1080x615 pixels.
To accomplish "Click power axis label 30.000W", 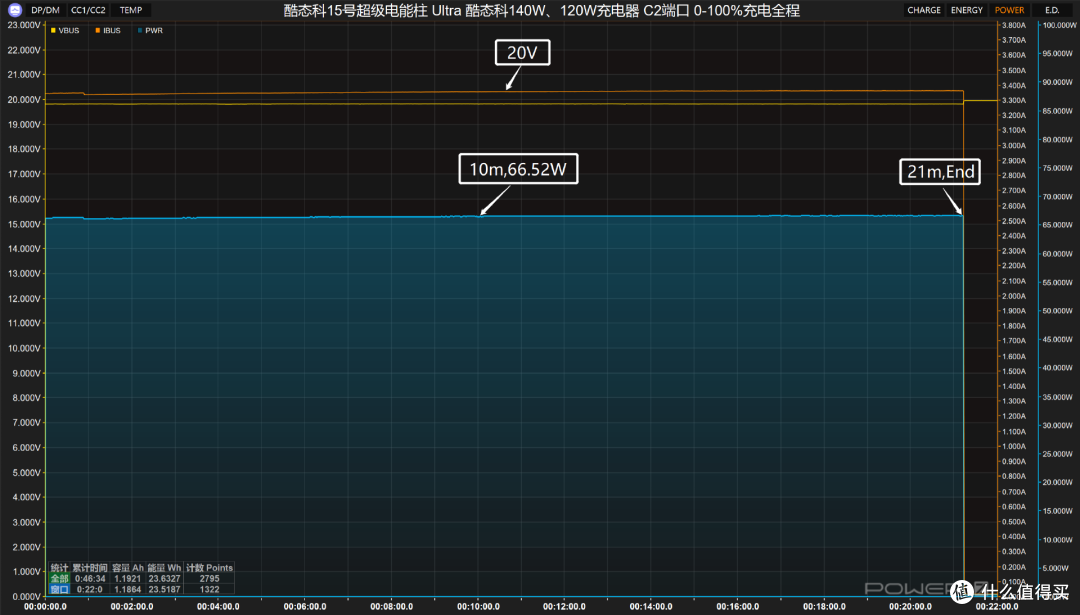I will tap(1059, 426).
